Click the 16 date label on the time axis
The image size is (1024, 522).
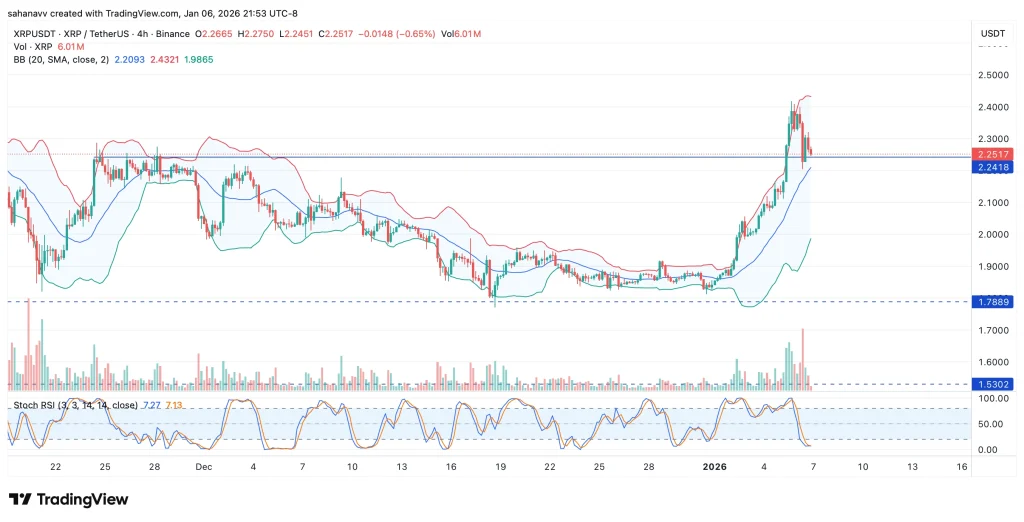click(x=961, y=467)
